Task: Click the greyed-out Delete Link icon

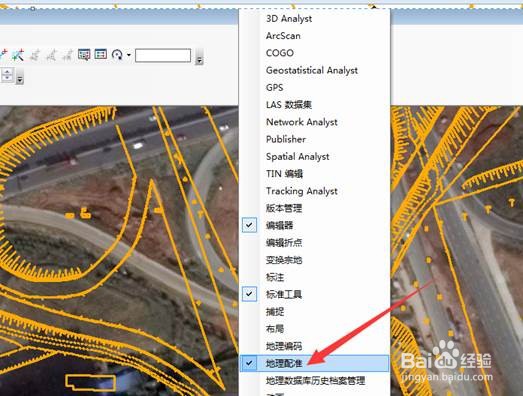Action: tap(68, 55)
